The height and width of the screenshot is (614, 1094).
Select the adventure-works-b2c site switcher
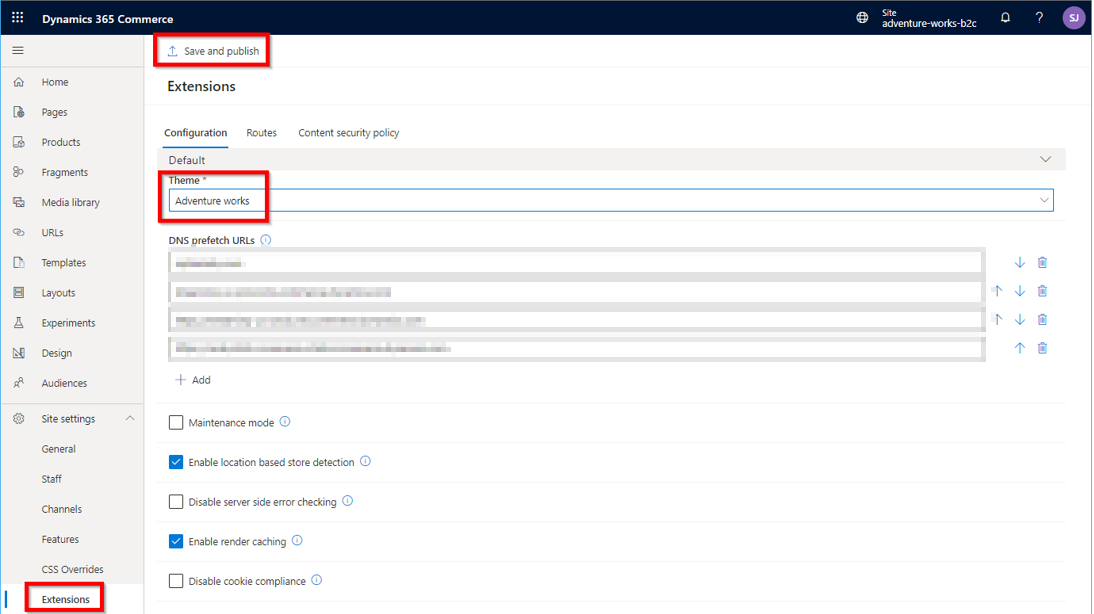click(922, 17)
